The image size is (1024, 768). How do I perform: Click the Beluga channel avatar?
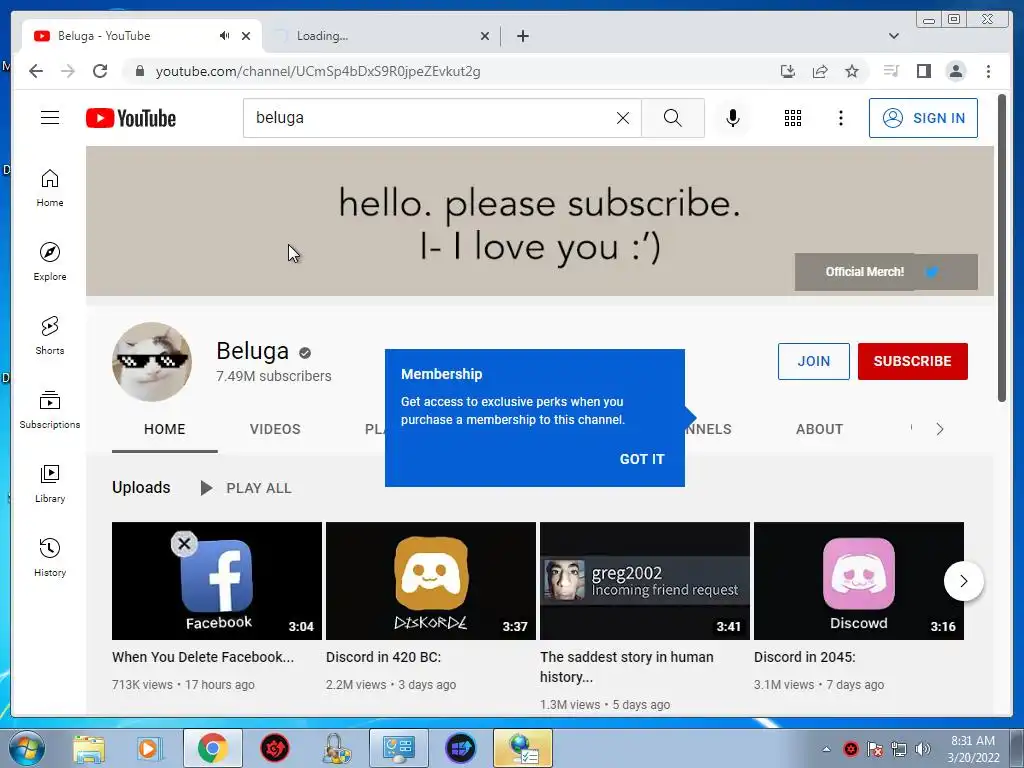pos(152,361)
